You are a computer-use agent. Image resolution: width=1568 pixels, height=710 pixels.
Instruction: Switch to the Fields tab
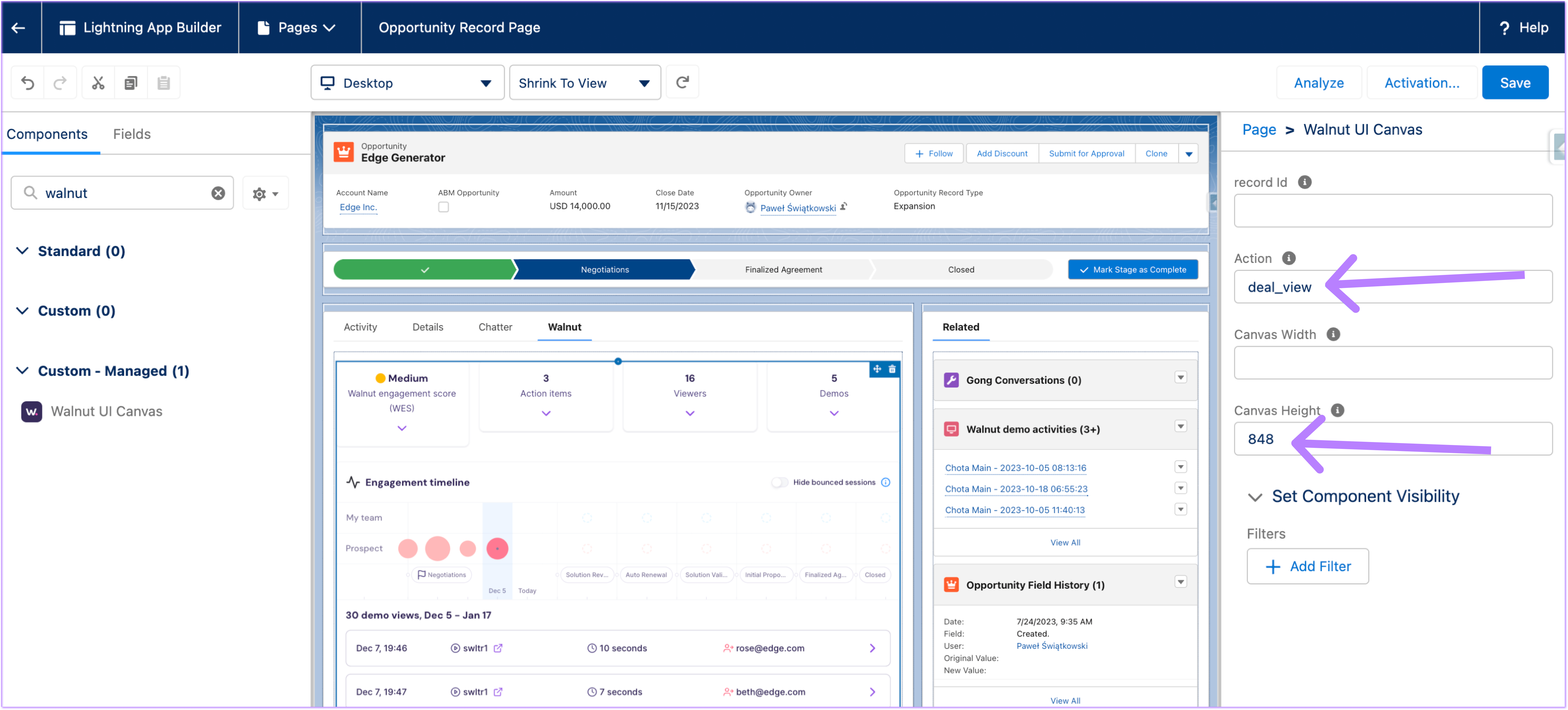(x=132, y=134)
